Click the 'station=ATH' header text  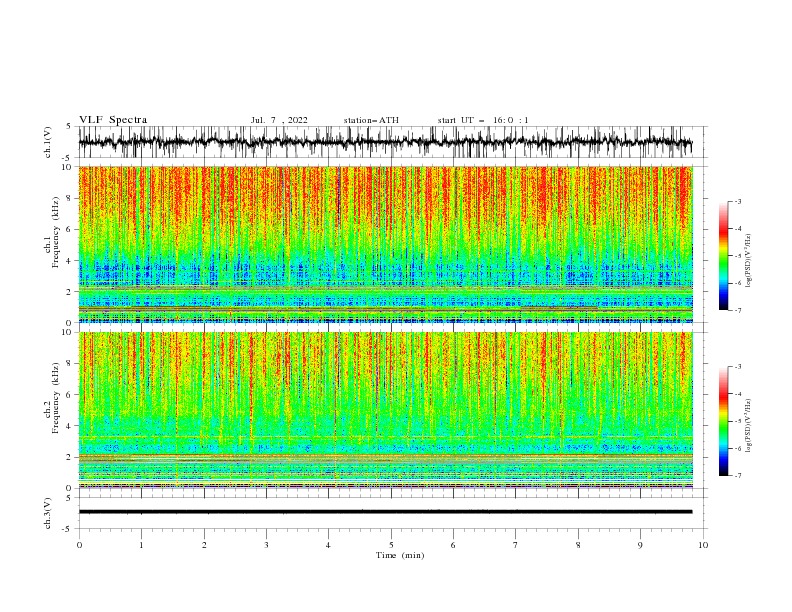pyautogui.click(x=371, y=120)
